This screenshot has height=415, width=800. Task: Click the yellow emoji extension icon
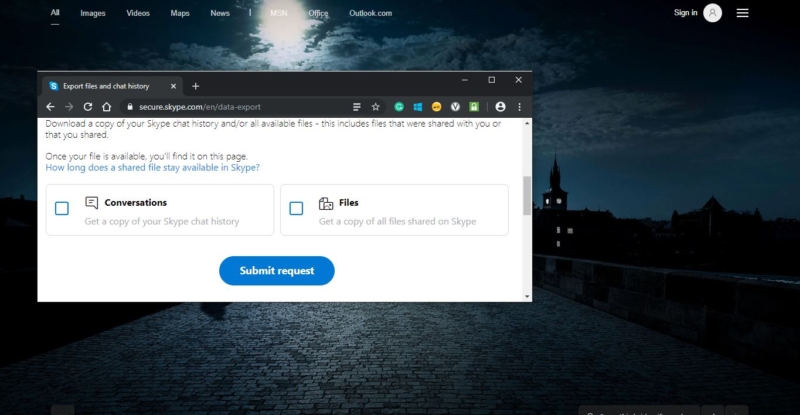click(436, 107)
